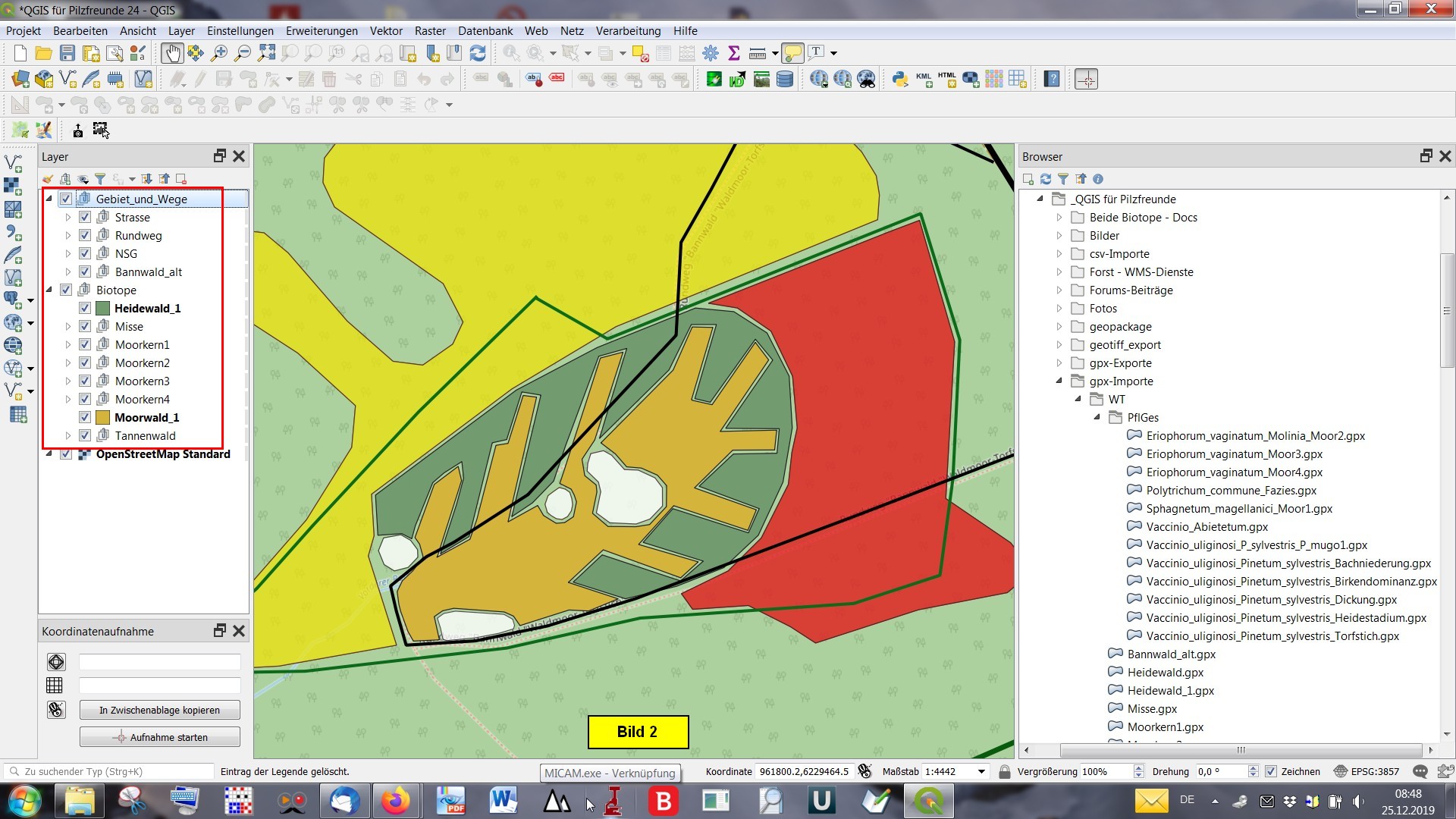1456x819 pixels.
Task: Expand the Tannenwald layer node
Action: [68, 436]
